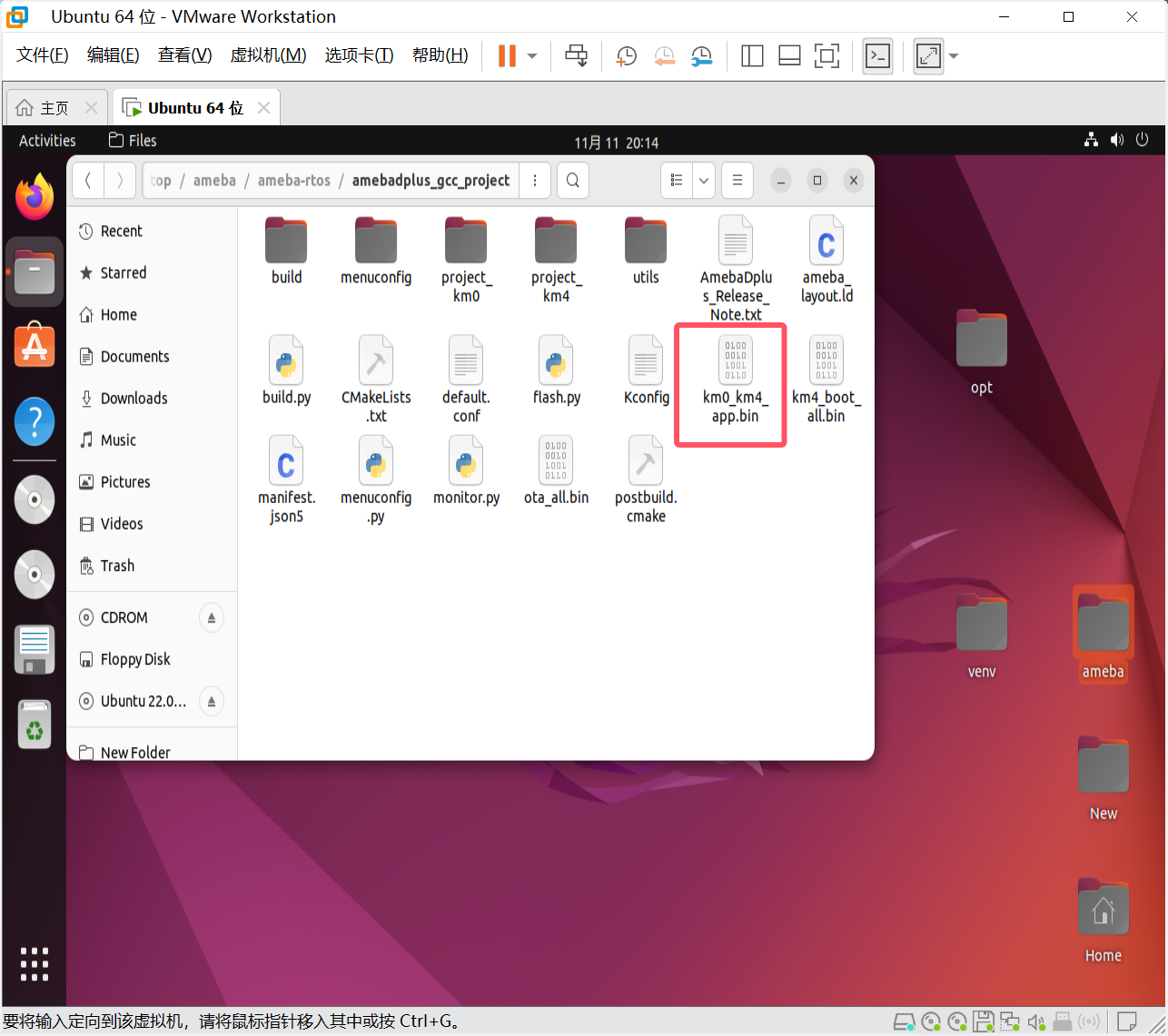Open the 虚拟机(M) menu
Screen dimensions: 1168x1036
pos(268,55)
